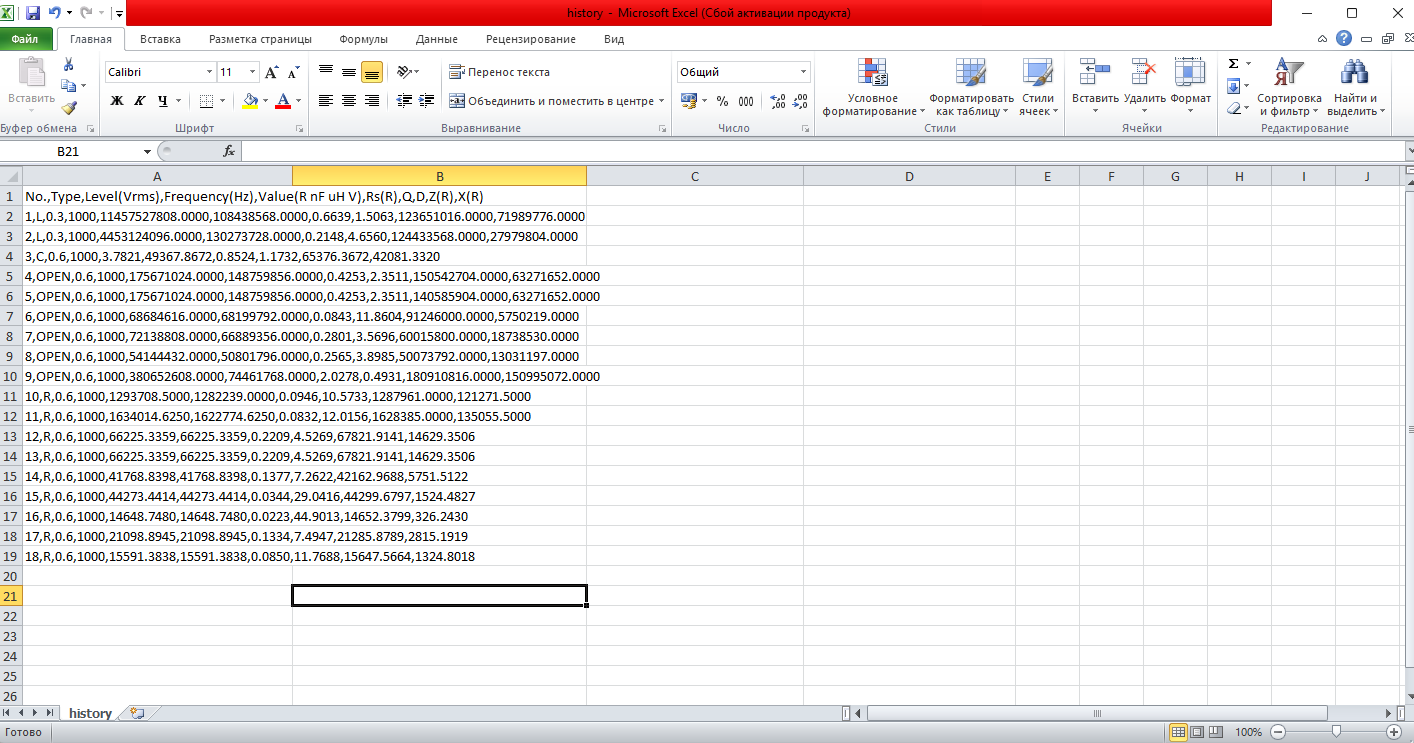Select the history sheet tab
The width and height of the screenshot is (1414, 743).
(90, 713)
